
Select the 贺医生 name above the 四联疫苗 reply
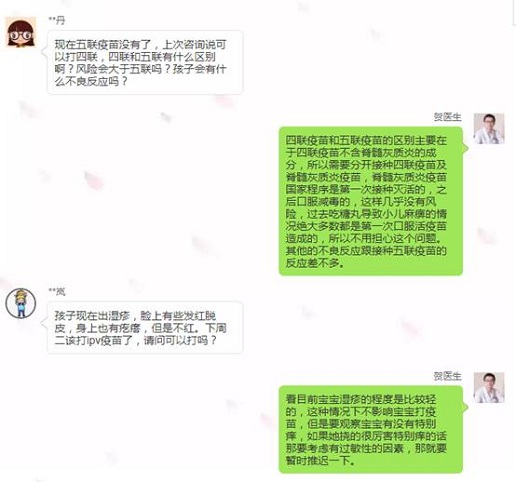pos(447,117)
